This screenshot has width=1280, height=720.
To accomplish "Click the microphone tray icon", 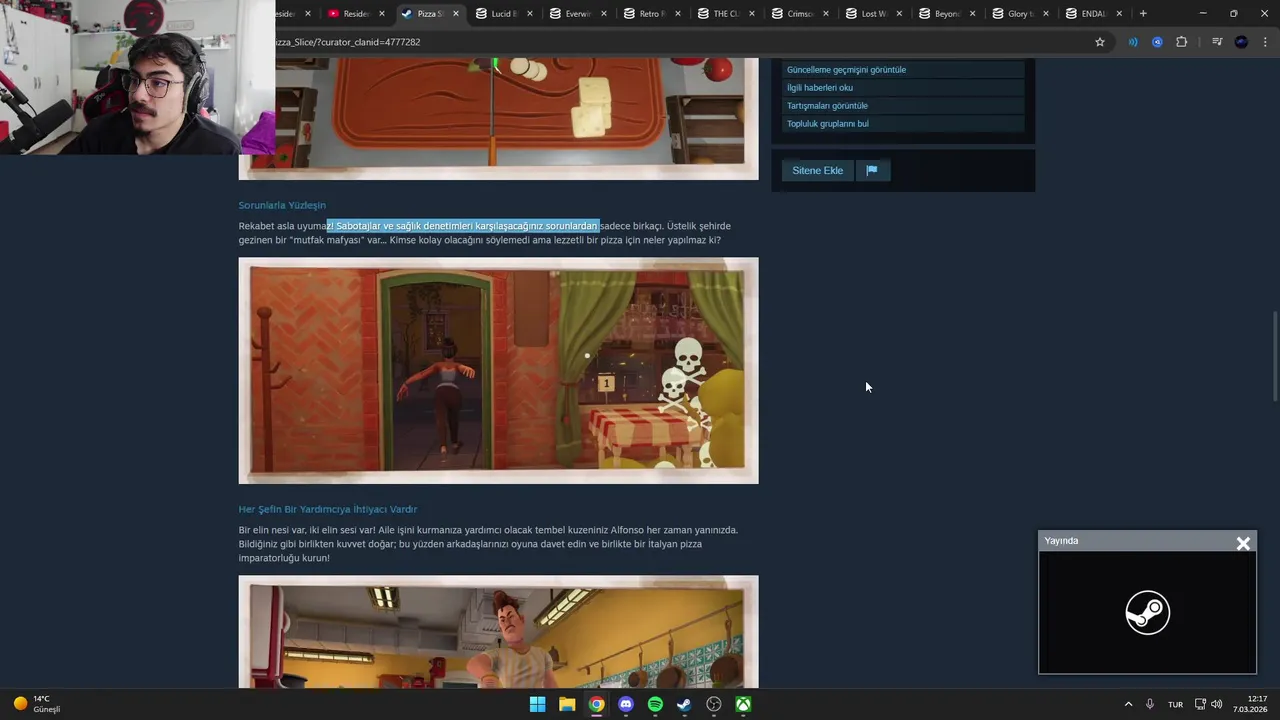I will click(1150, 704).
